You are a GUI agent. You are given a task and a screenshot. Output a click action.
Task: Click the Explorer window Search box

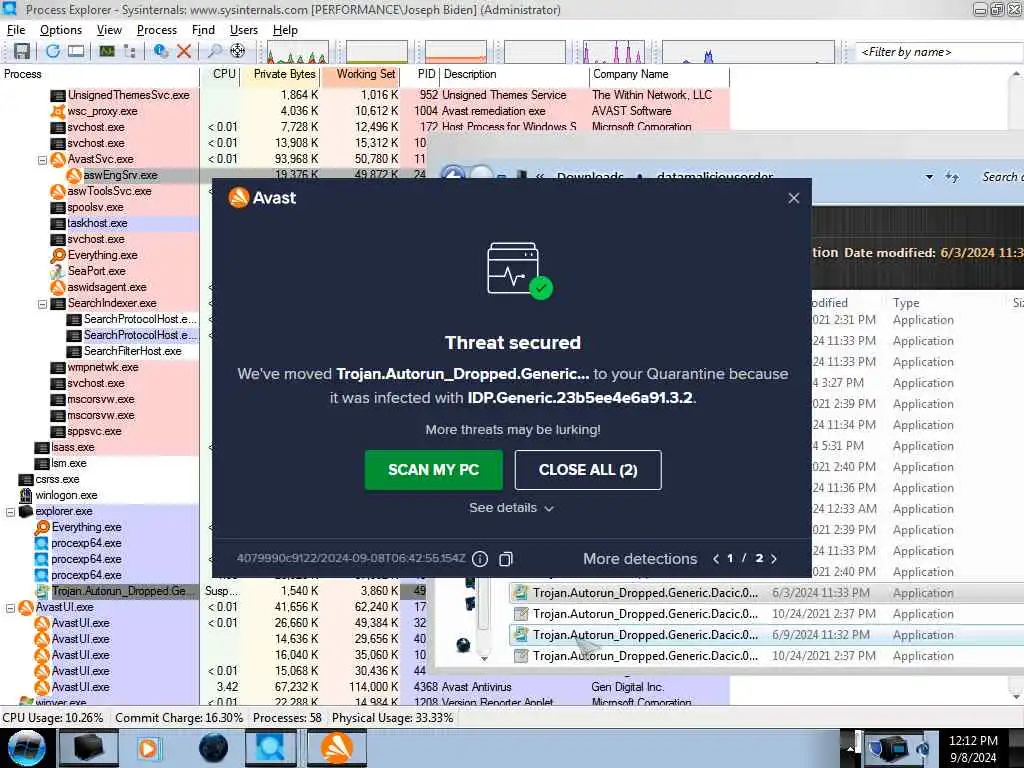pos(1000,177)
